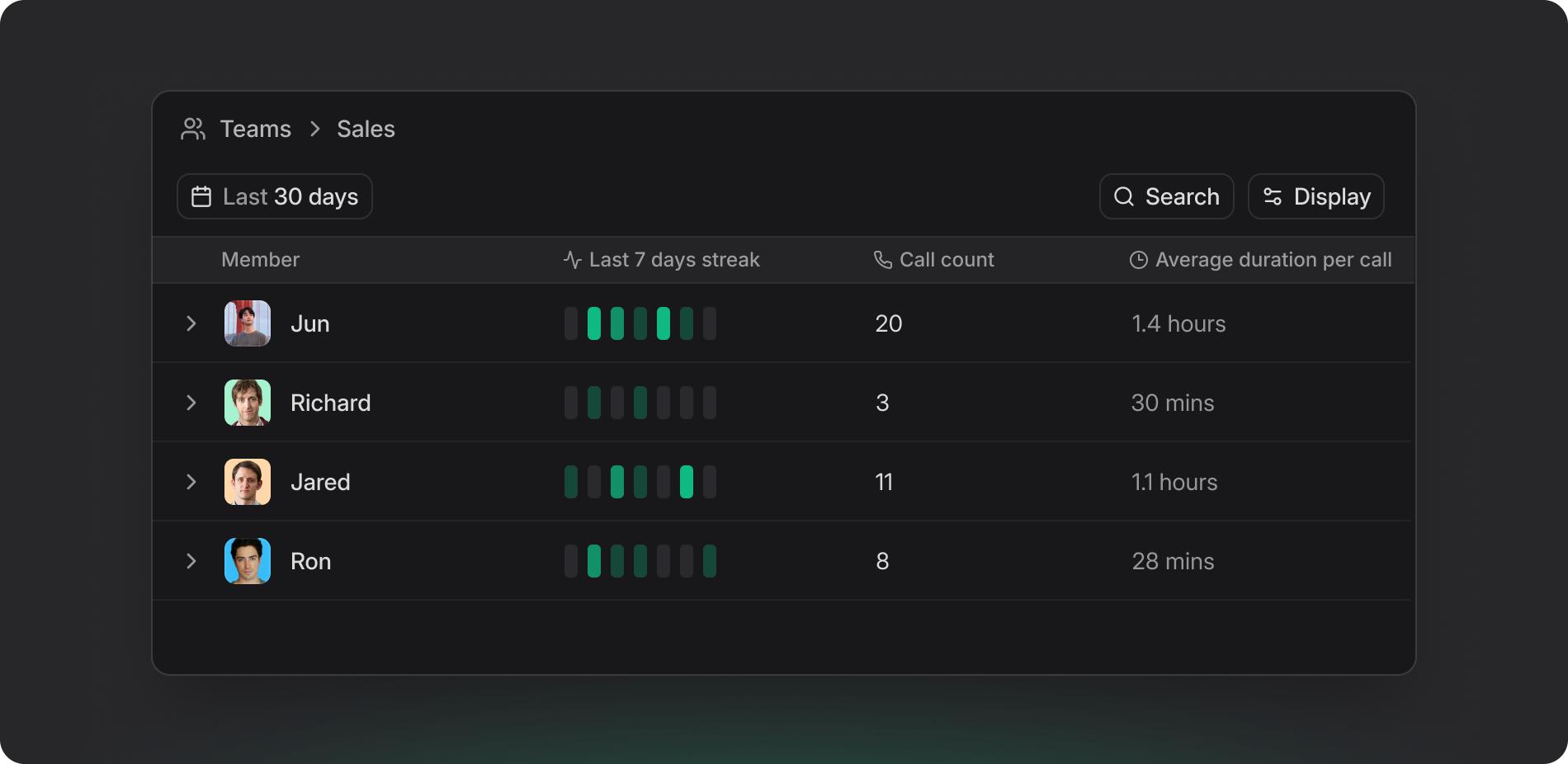Click the activity icon beside Last 7 days streak

[x=571, y=259]
